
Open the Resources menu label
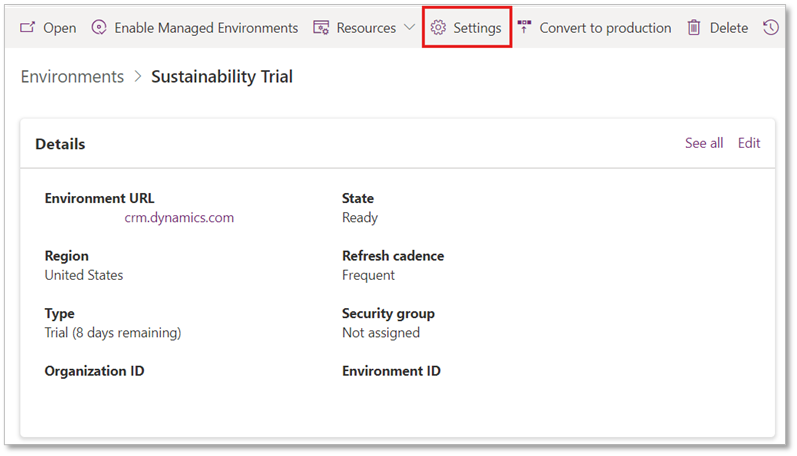366,28
